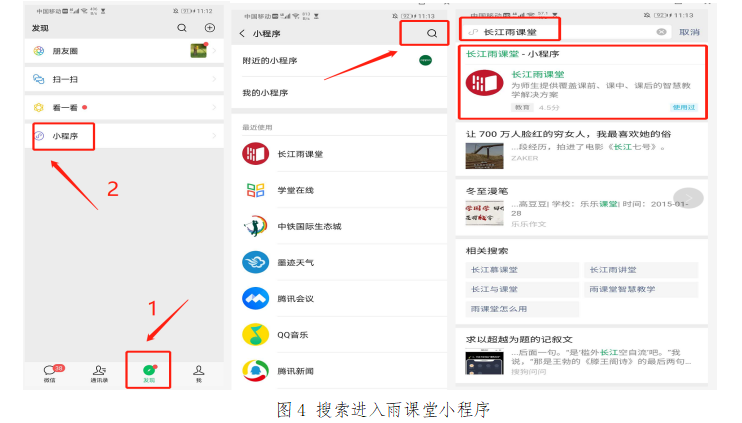Expand the 朋友圈 row chevron
This screenshot has height=423, width=742.
pyautogui.click(x=214, y=51)
